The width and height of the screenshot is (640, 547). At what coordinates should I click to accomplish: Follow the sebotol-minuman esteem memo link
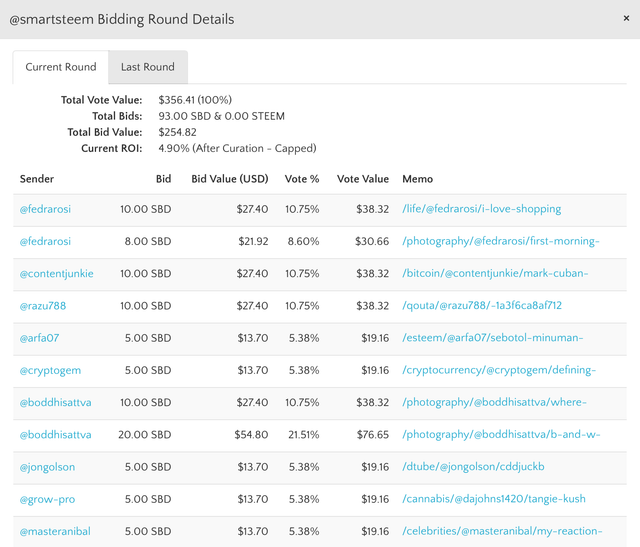(x=493, y=338)
